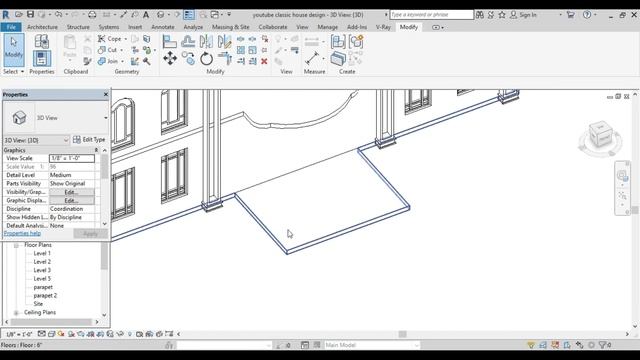Image resolution: width=640 pixels, height=360 pixels.
Task: Activate the Modify selection tool
Action: click(x=14, y=50)
